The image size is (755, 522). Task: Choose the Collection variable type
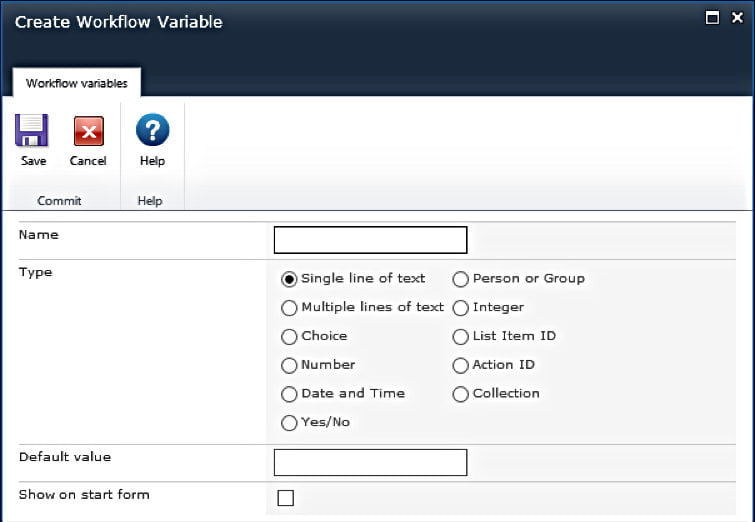(x=460, y=394)
